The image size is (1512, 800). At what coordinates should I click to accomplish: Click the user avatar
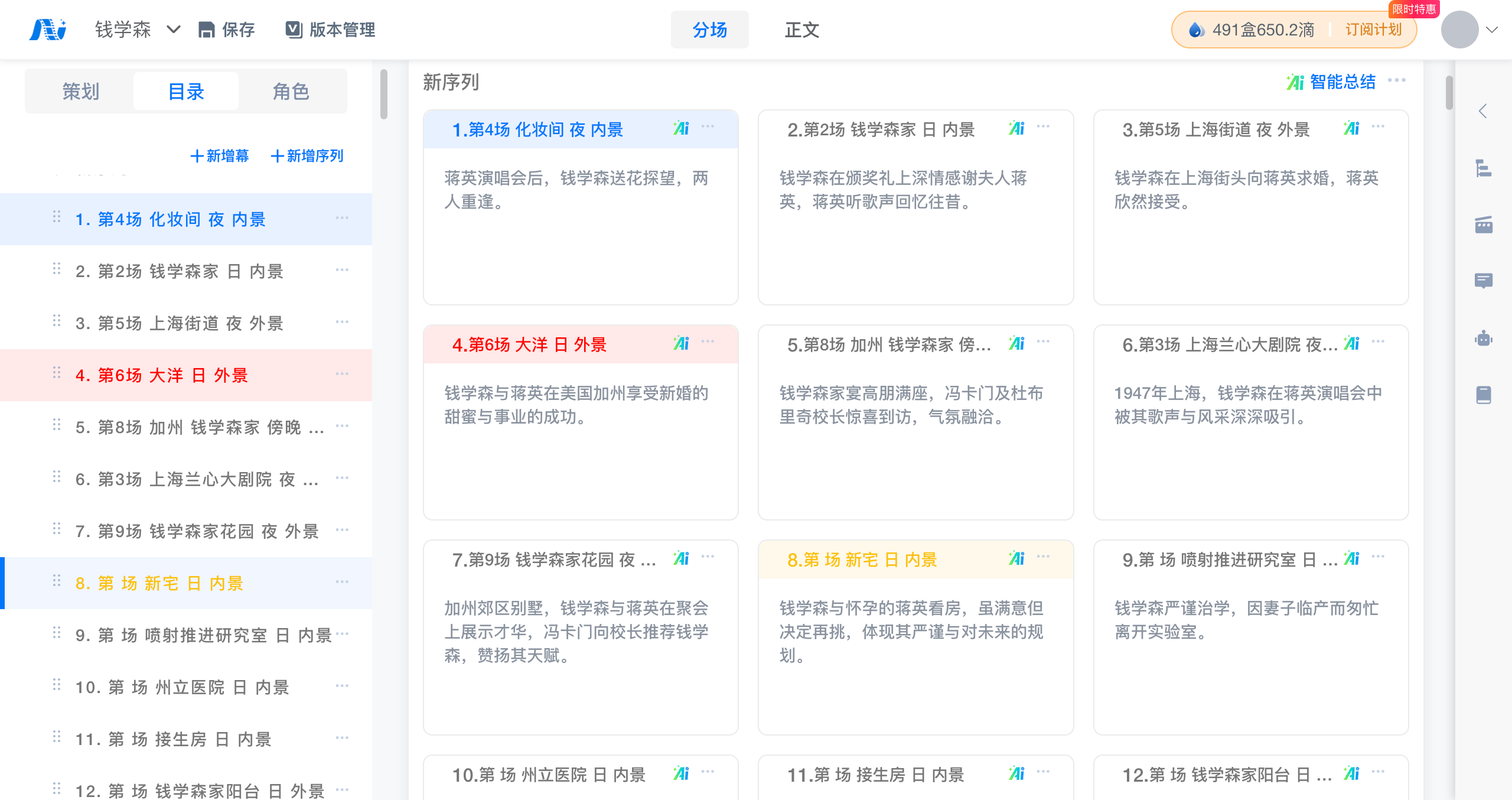(x=1459, y=30)
